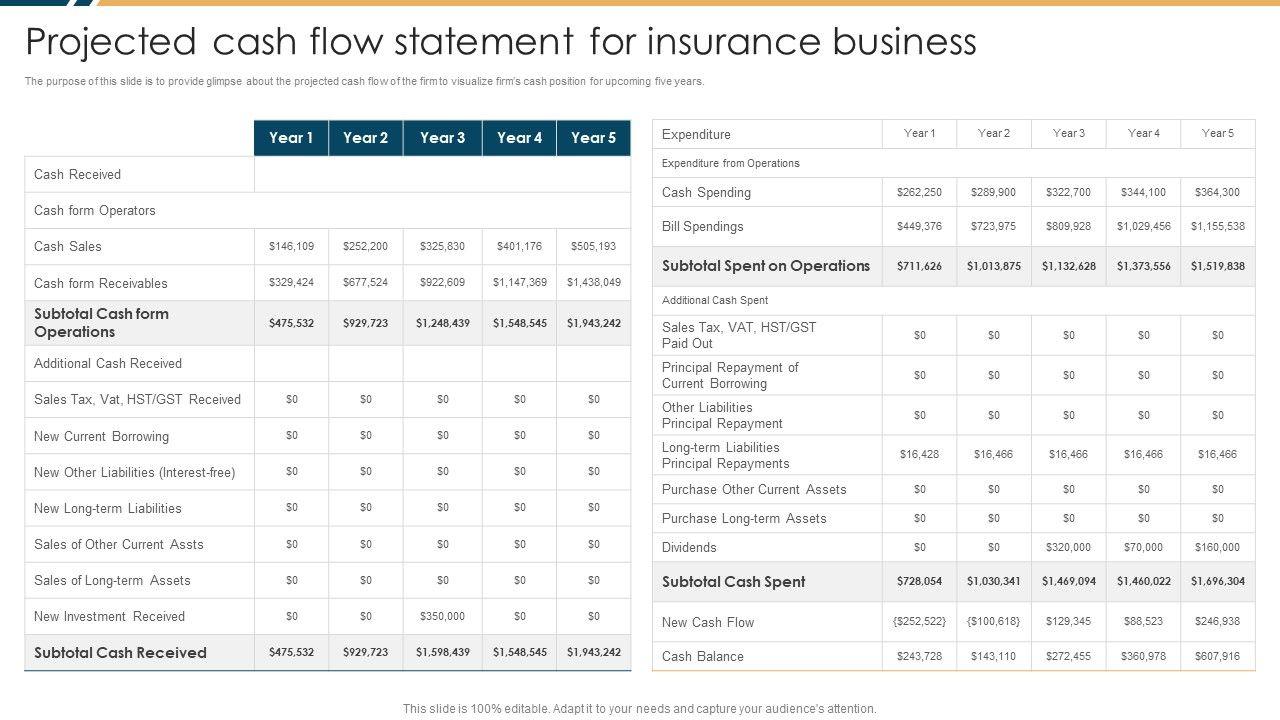
Task: Select the Dividends row label
Action: 689,547
